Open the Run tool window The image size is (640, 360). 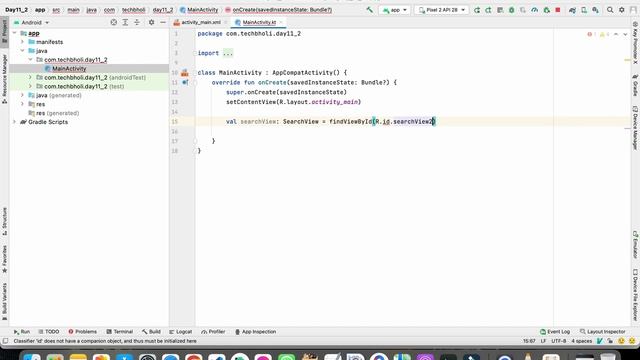coord(22,332)
